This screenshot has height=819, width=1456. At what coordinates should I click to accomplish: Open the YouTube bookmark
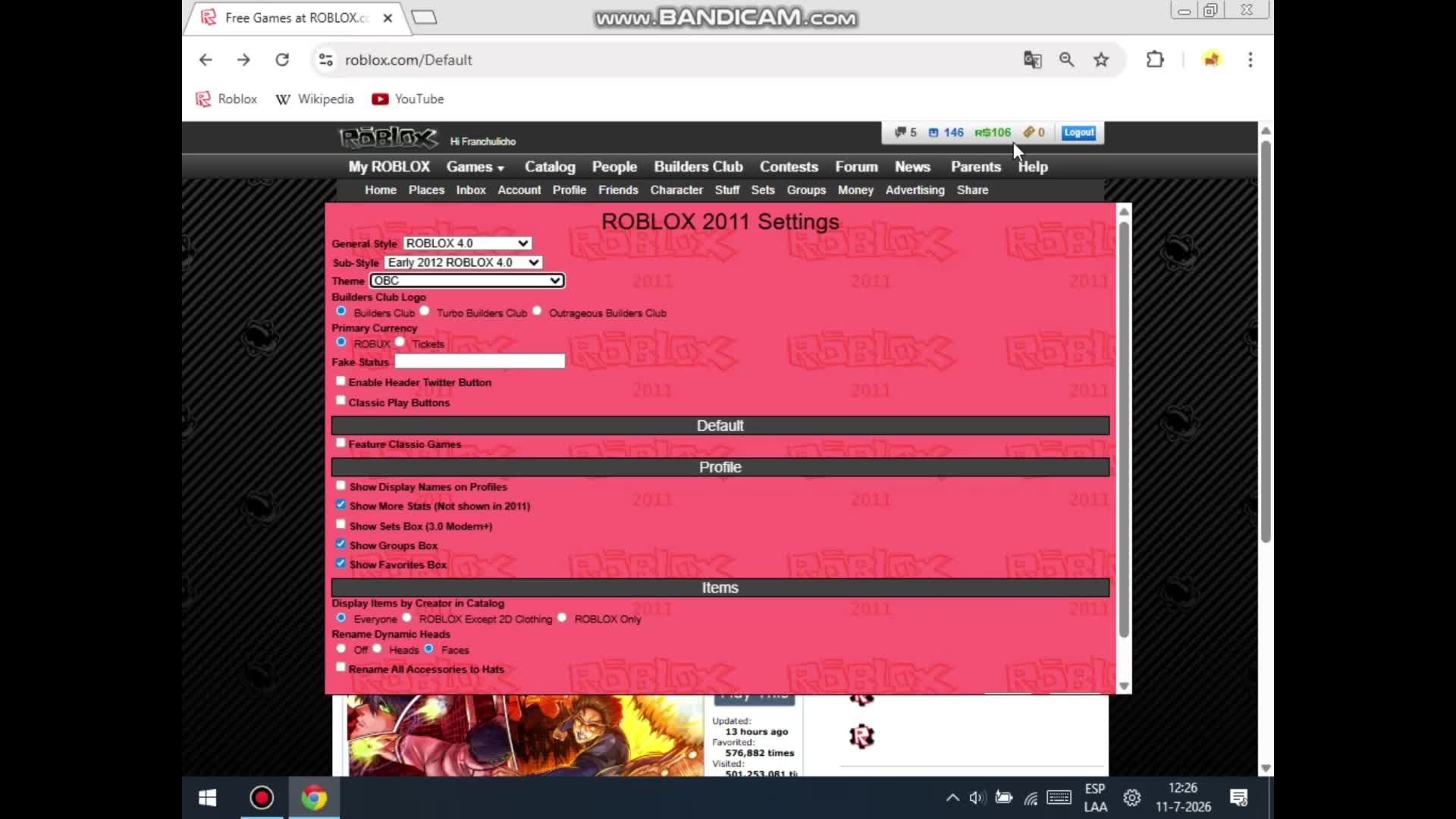[408, 99]
